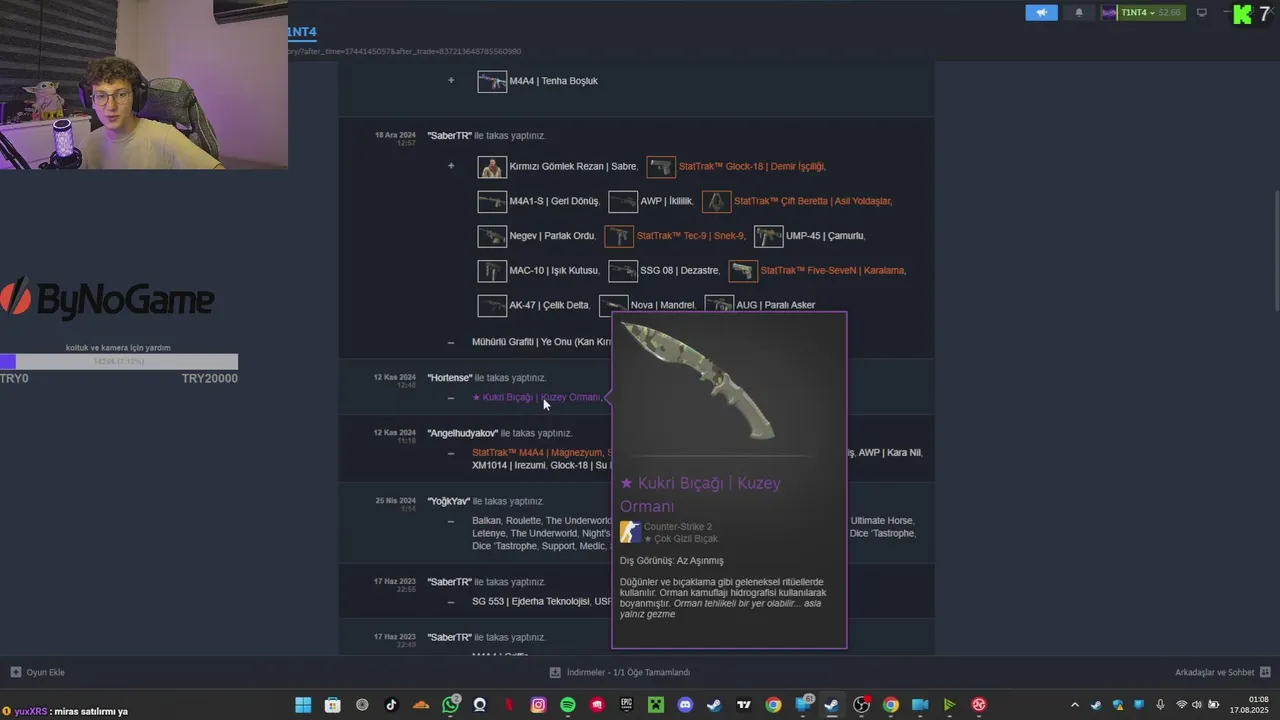Click the StatTrak M4A4 | Magnezyum item

tap(539, 452)
